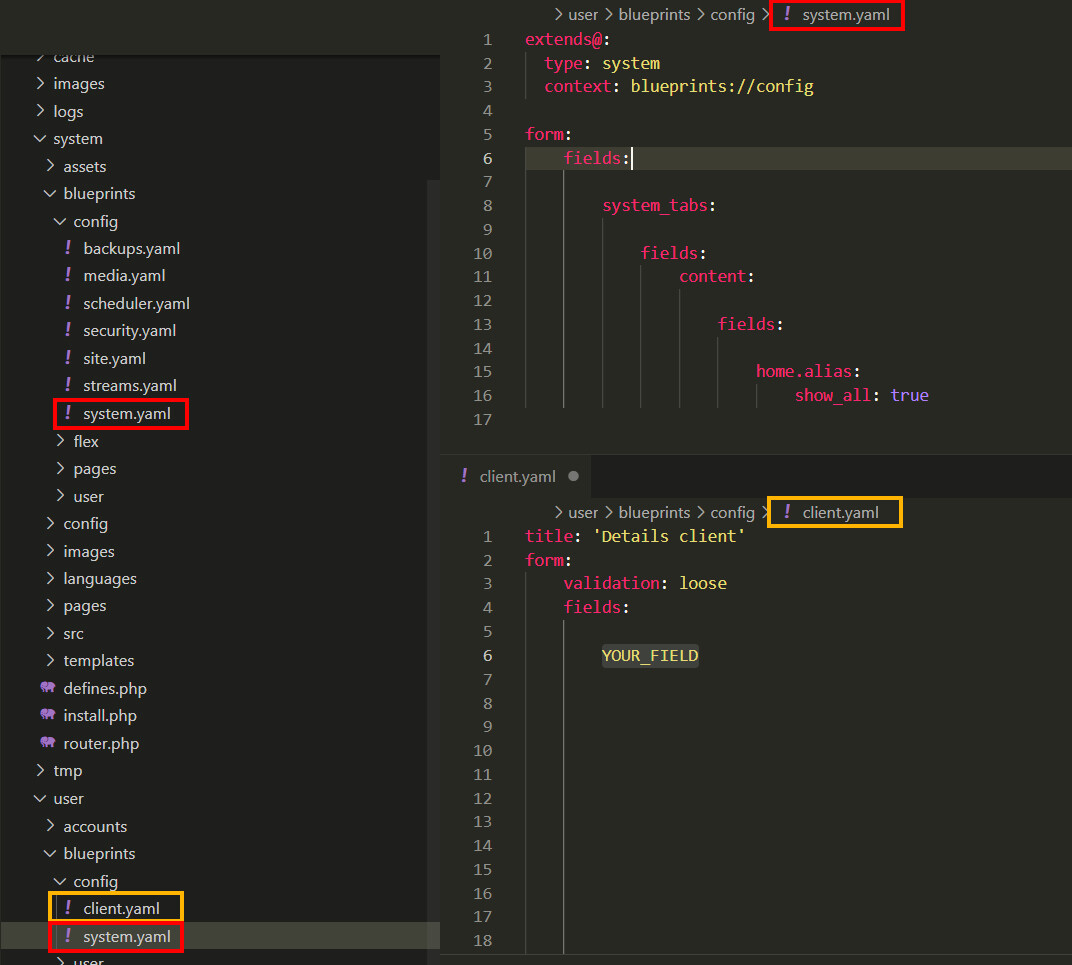Open client.yaml in user blueprints config
Viewport: 1072px width, 965px height.
(x=121, y=908)
